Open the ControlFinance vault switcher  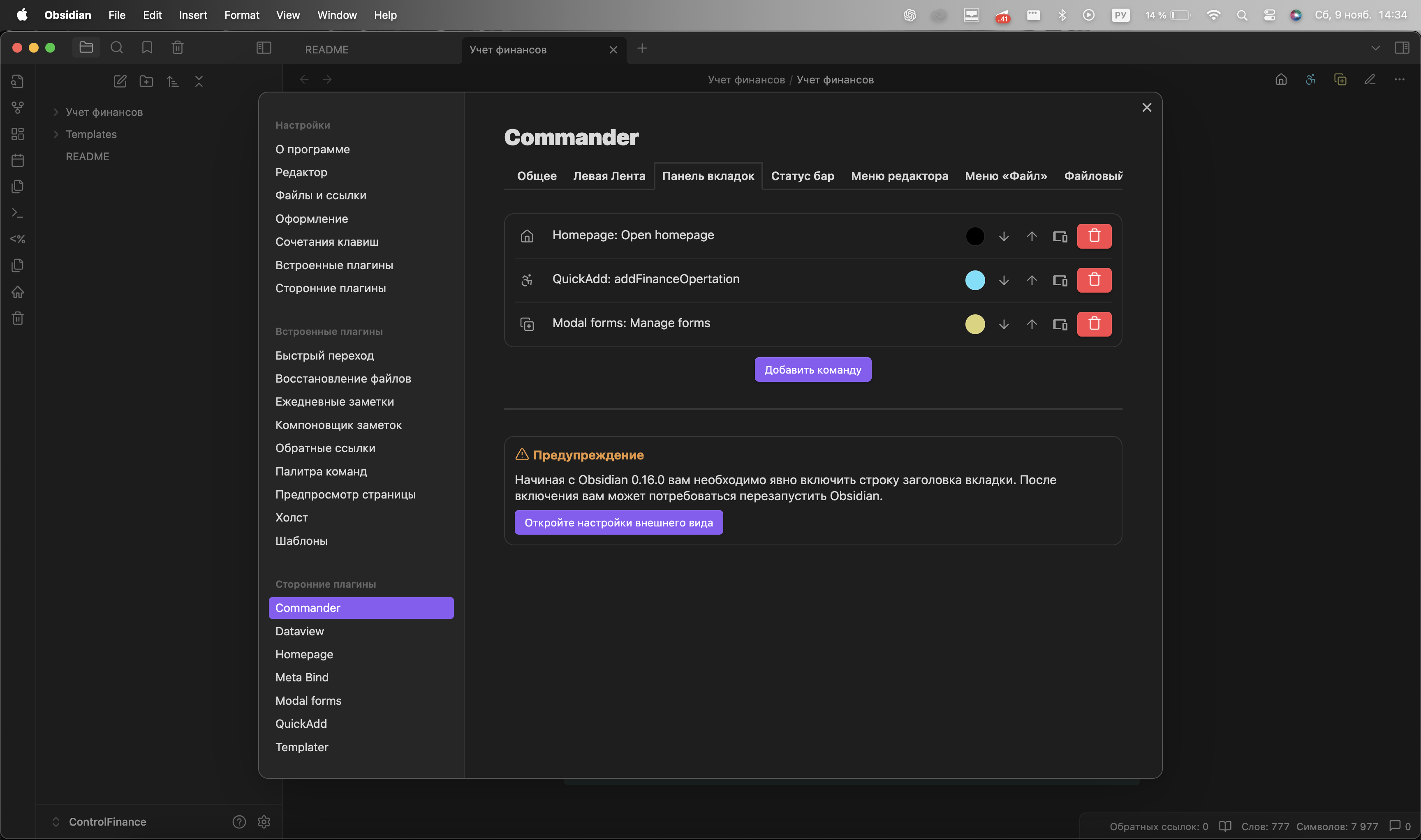107,822
